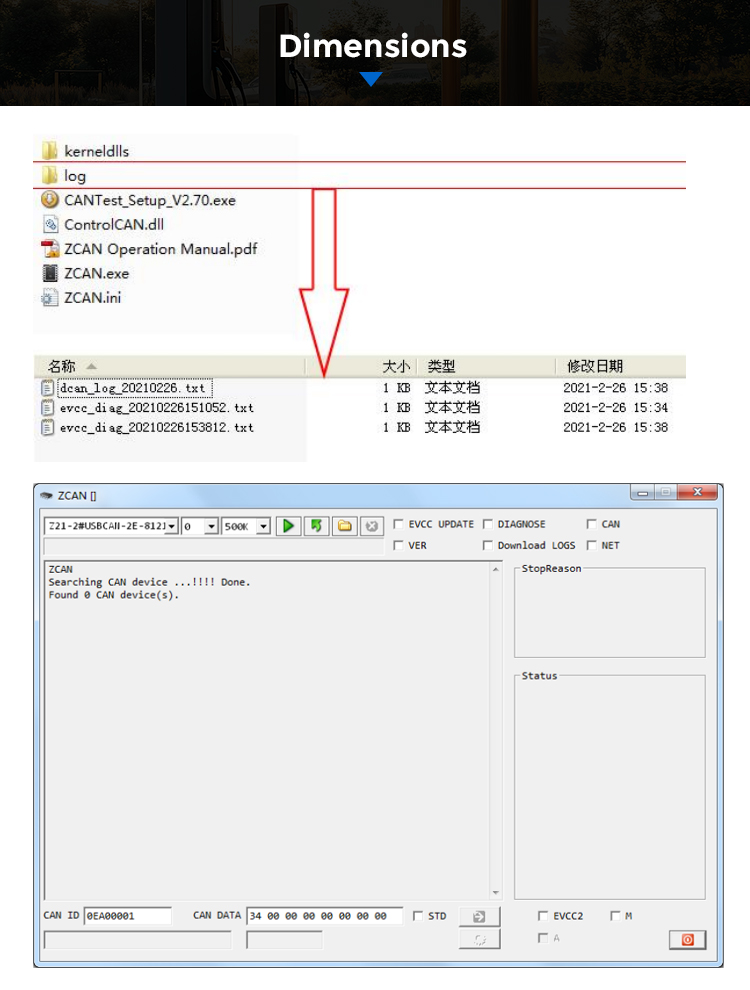The image size is (750, 990).
Task: Click the log scrollbar down arrow
Action: tap(496, 892)
